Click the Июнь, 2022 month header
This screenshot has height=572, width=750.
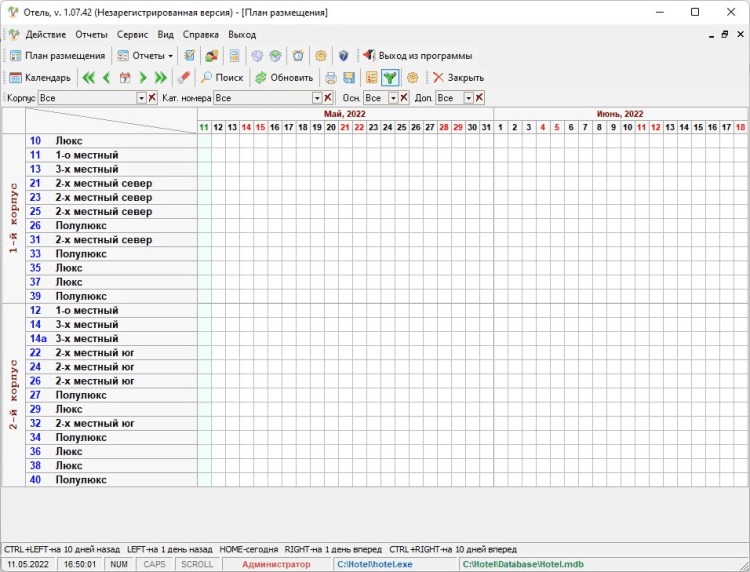point(620,114)
